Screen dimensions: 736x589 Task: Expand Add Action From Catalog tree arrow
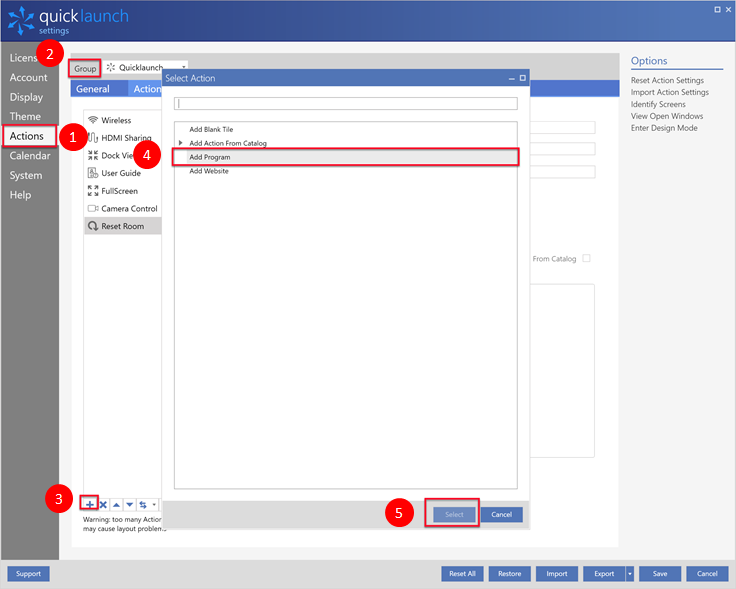coord(180,143)
